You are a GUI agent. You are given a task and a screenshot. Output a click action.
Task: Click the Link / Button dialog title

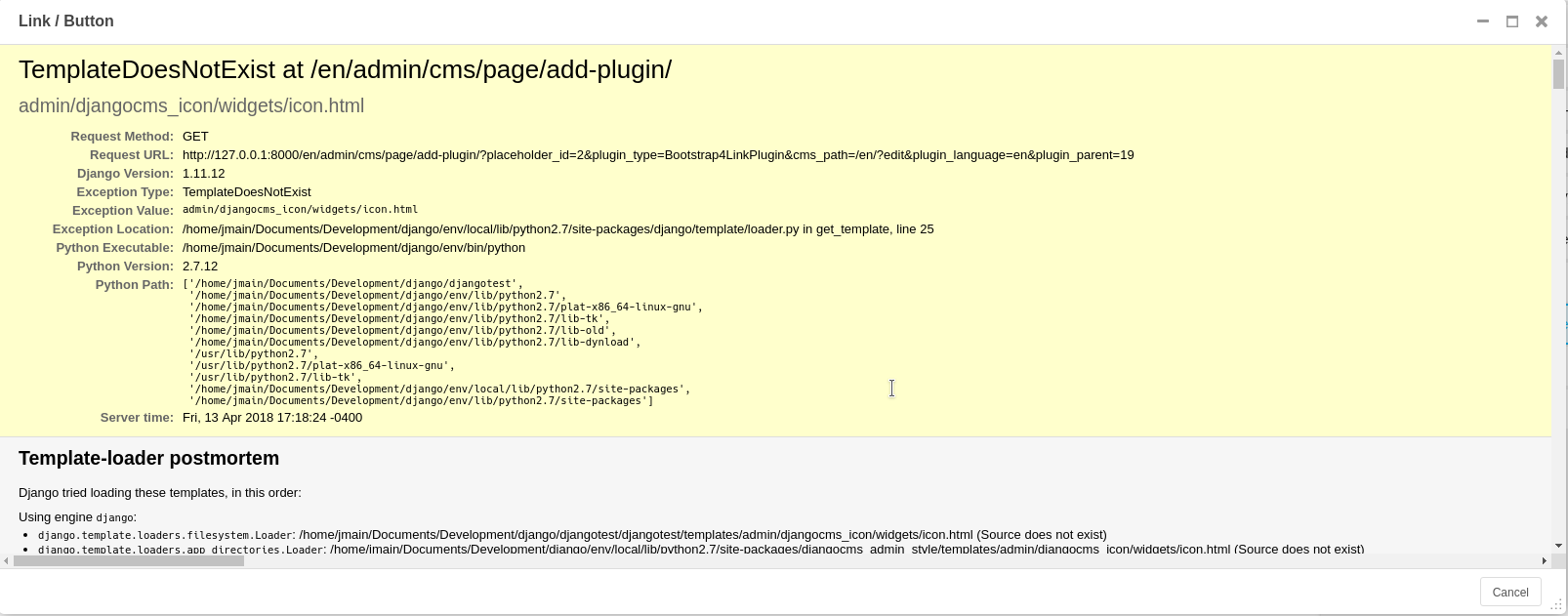pyautogui.click(x=66, y=21)
